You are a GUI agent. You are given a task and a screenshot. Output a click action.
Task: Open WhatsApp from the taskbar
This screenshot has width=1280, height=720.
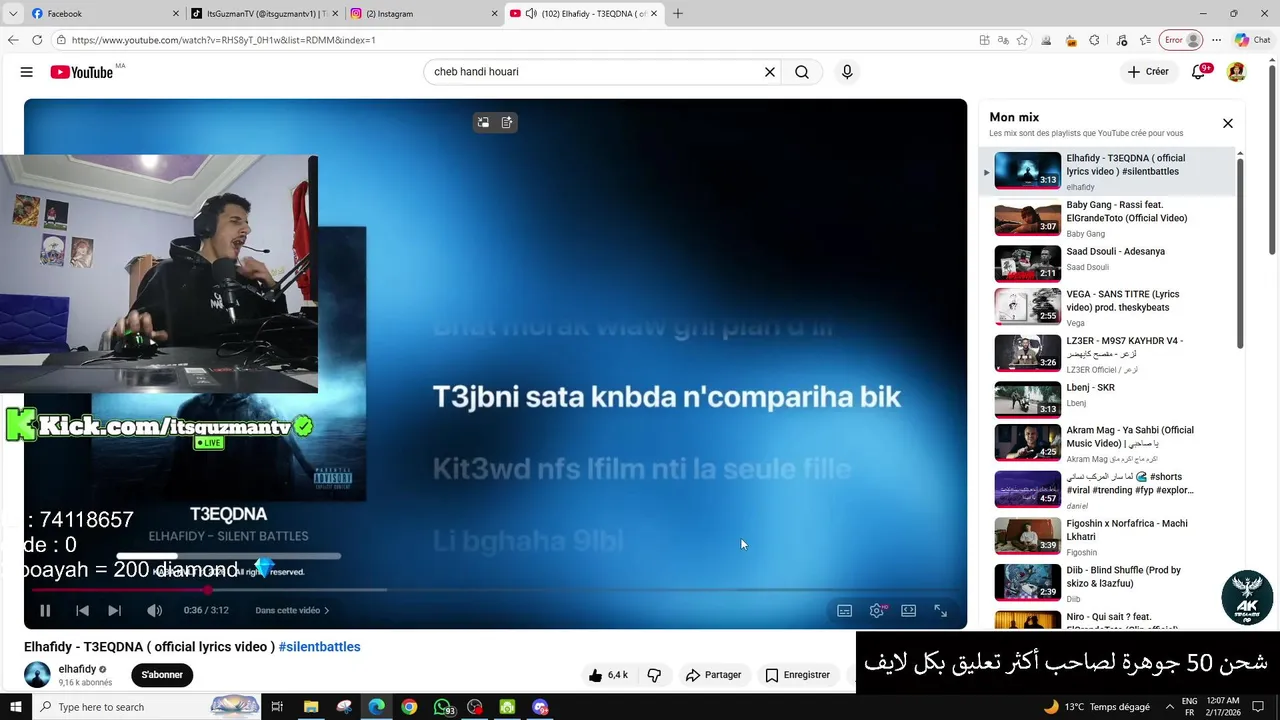(x=443, y=707)
